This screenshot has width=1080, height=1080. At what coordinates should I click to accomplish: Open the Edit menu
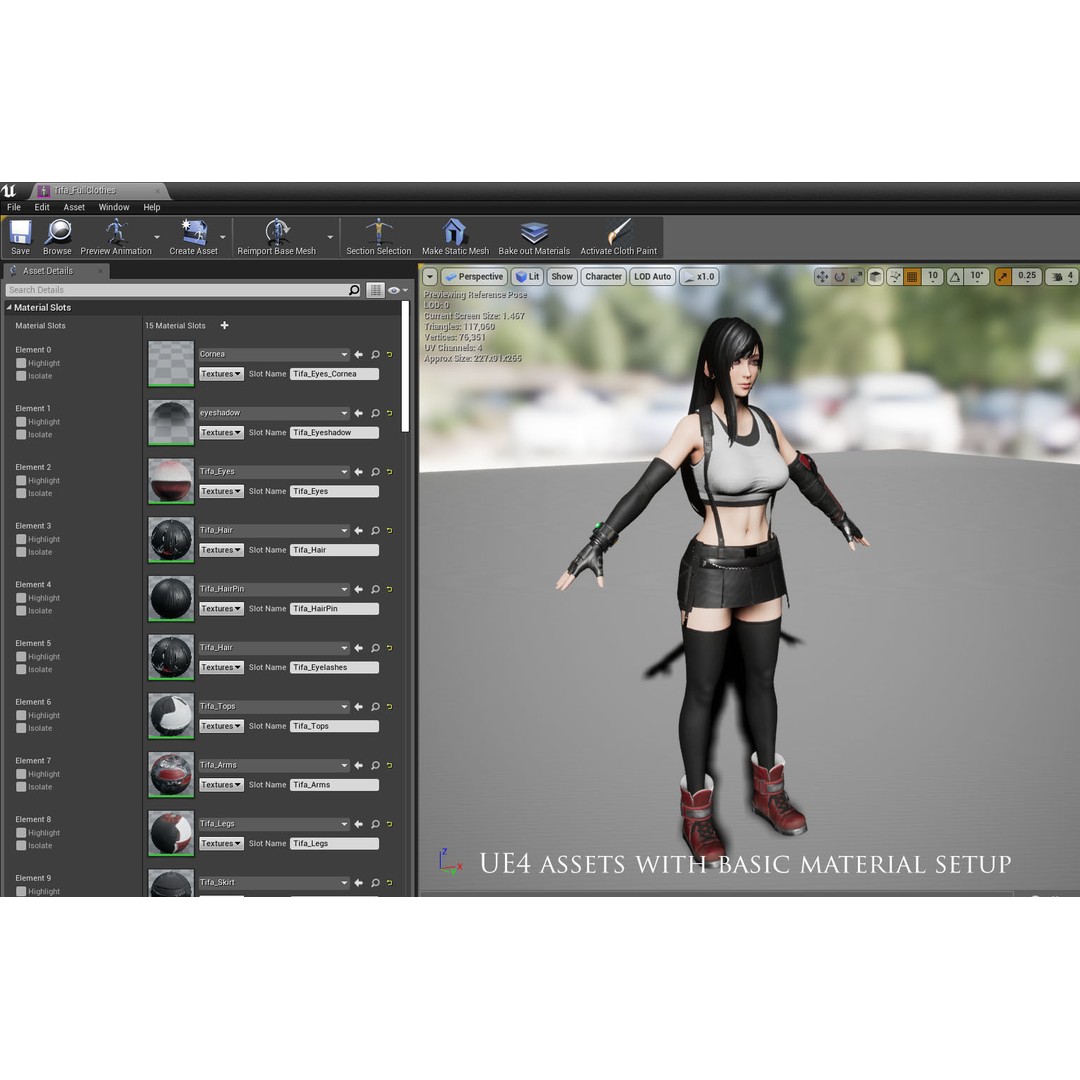(x=42, y=207)
